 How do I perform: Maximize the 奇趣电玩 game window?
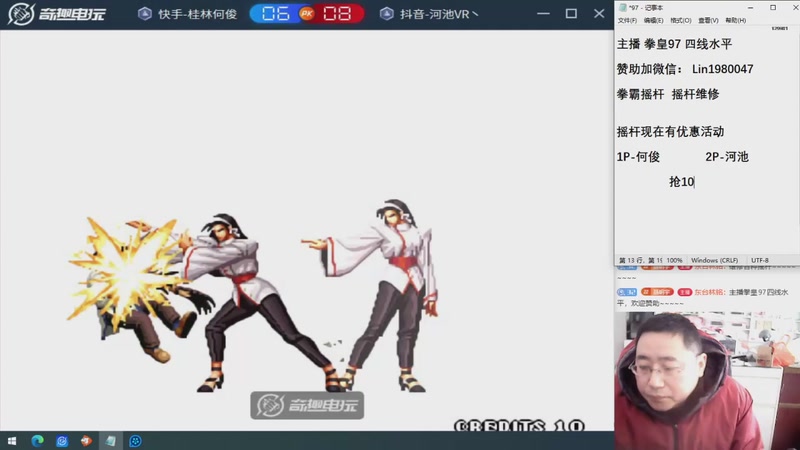571,14
